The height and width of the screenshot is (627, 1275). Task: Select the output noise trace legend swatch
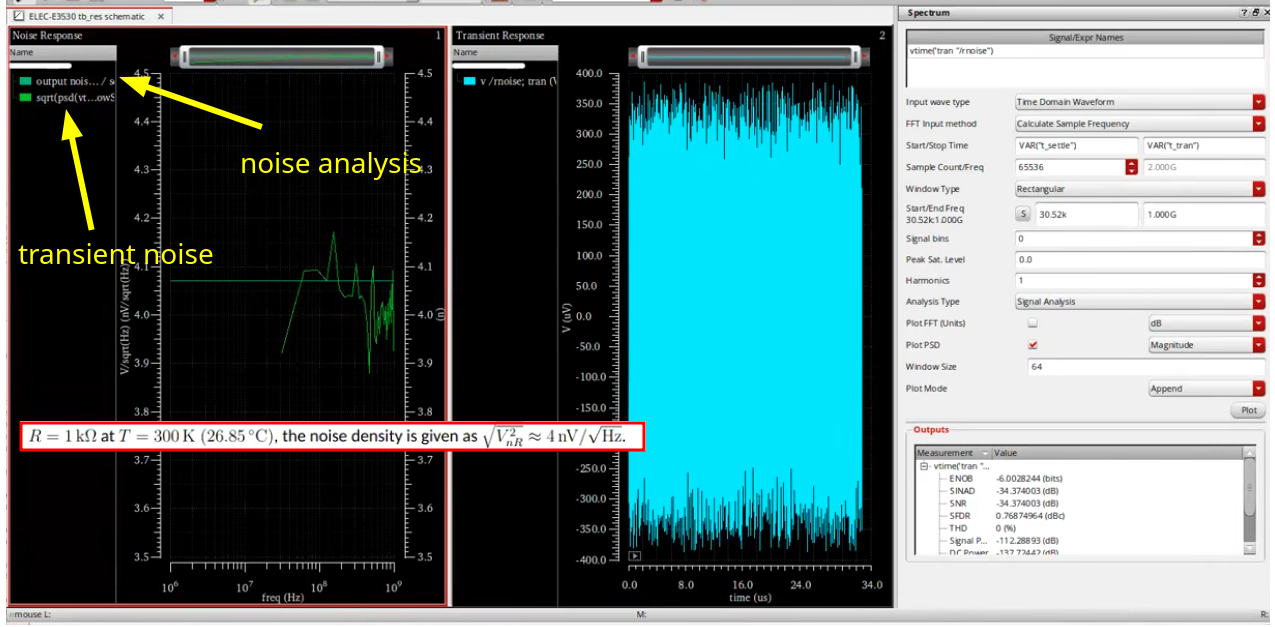click(x=25, y=80)
